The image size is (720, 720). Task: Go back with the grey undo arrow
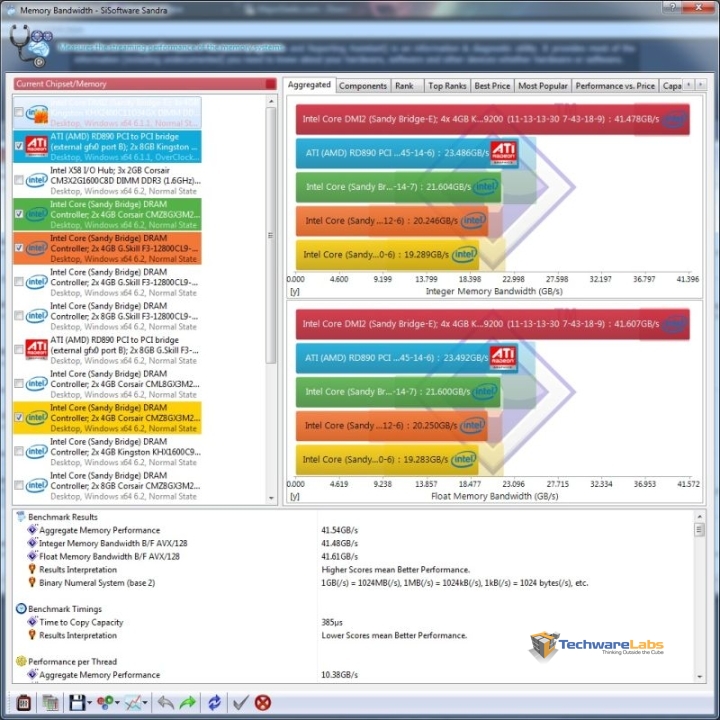[x=165, y=703]
